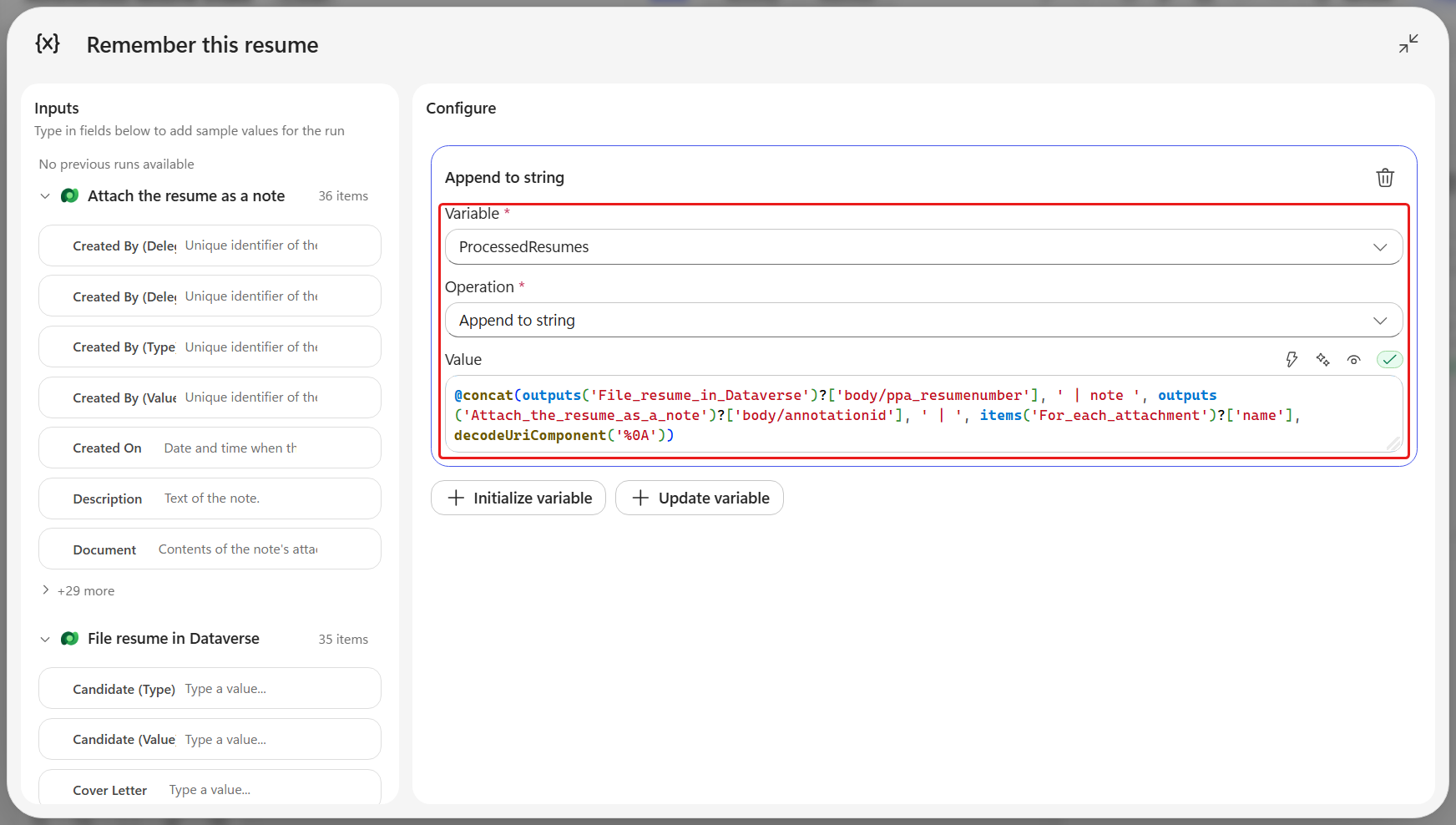Click the 'Configure' panel heading
The image size is (1456, 825).
coord(461,109)
